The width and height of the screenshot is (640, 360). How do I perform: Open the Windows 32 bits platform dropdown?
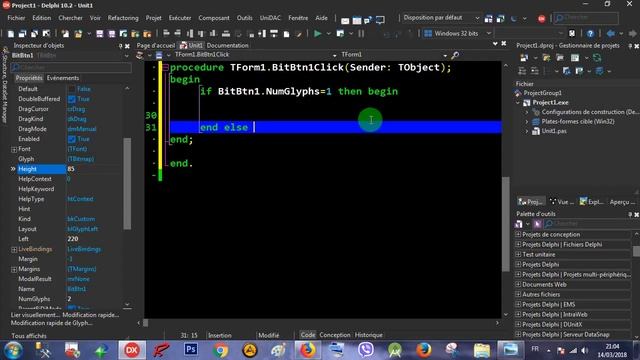(x=489, y=33)
